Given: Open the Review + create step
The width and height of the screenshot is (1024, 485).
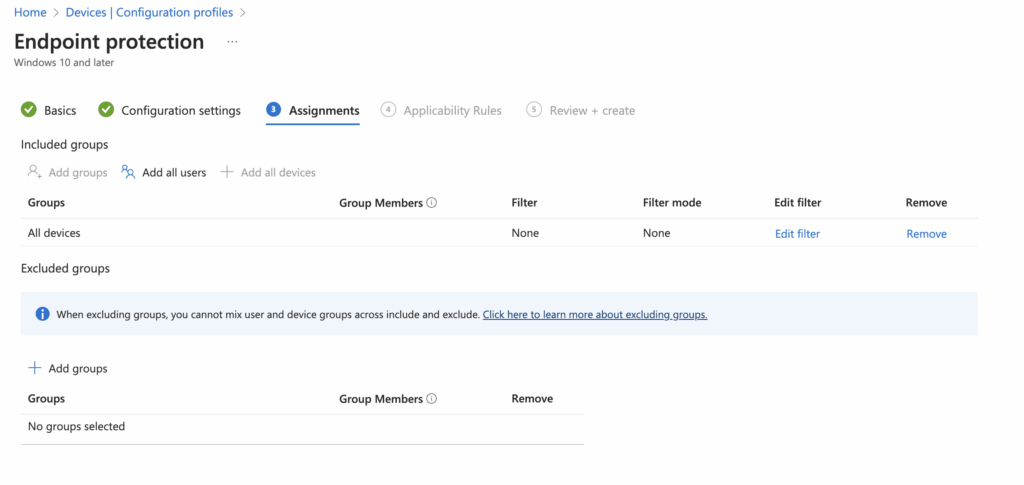Looking at the screenshot, I should [592, 110].
